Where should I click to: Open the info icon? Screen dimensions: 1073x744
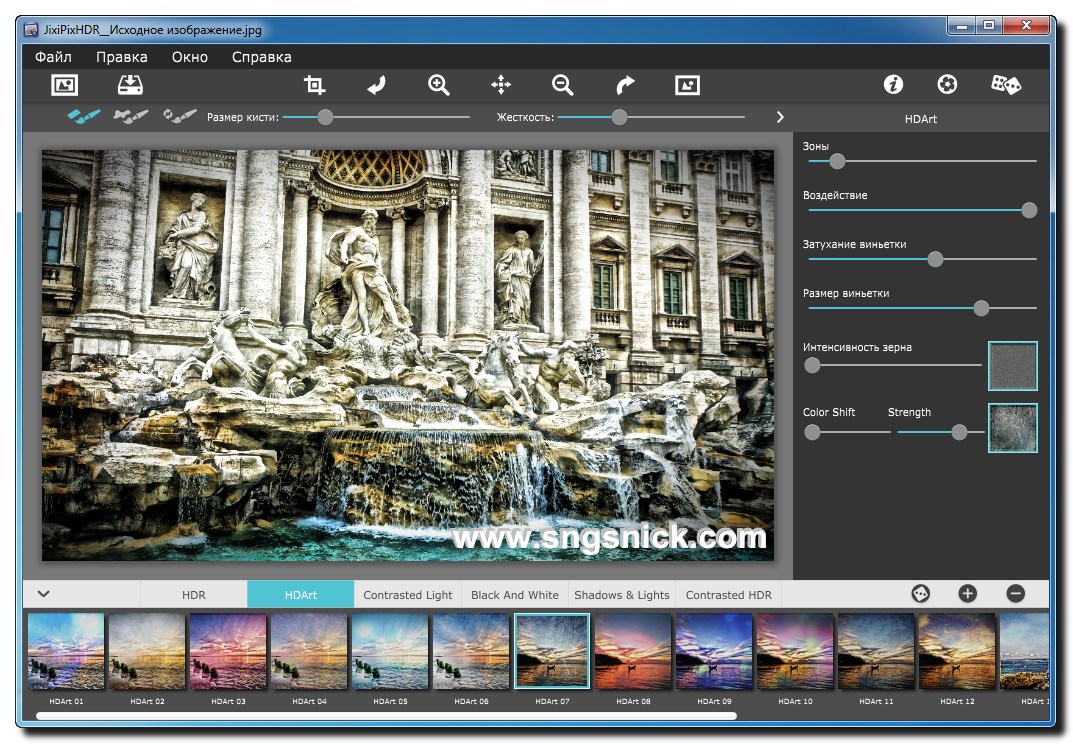tap(893, 84)
